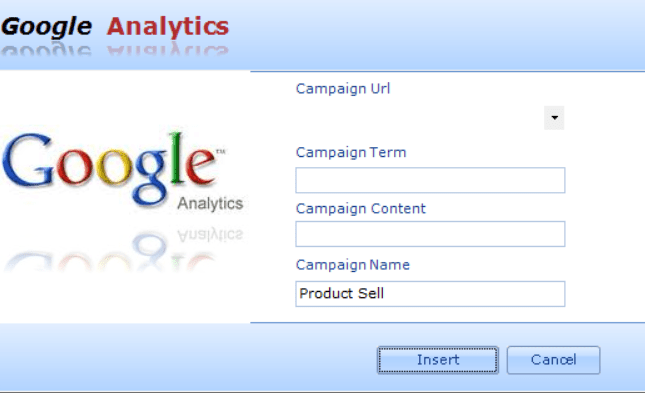This screenshot has height=394, width=645.
Task: Focus the Campaign Content text field
Action: [x=430, y=234]
